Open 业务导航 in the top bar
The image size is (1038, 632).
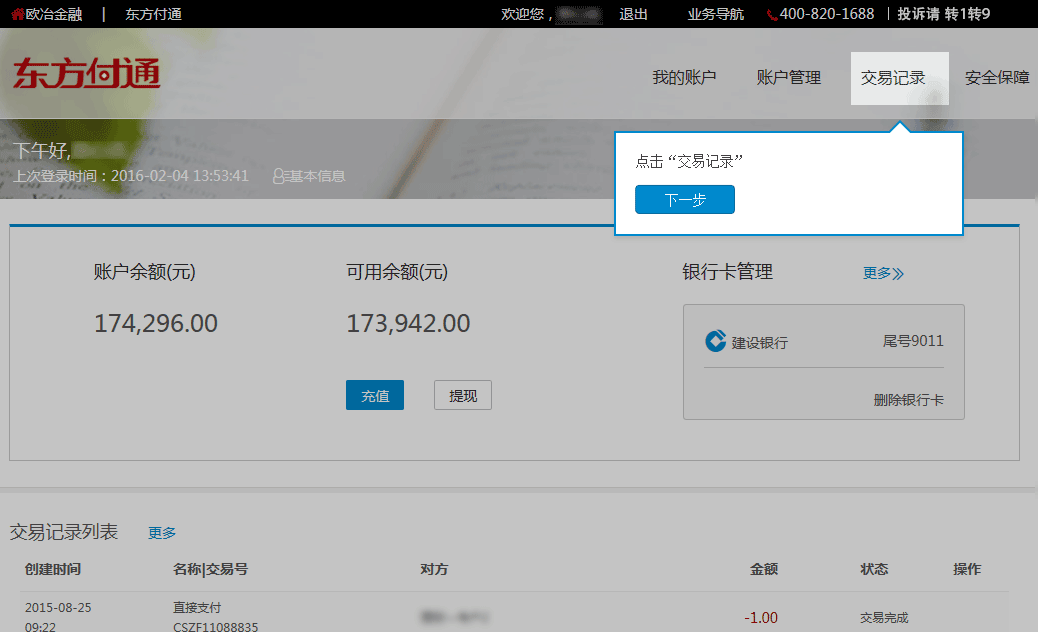[x=716, y=14]
